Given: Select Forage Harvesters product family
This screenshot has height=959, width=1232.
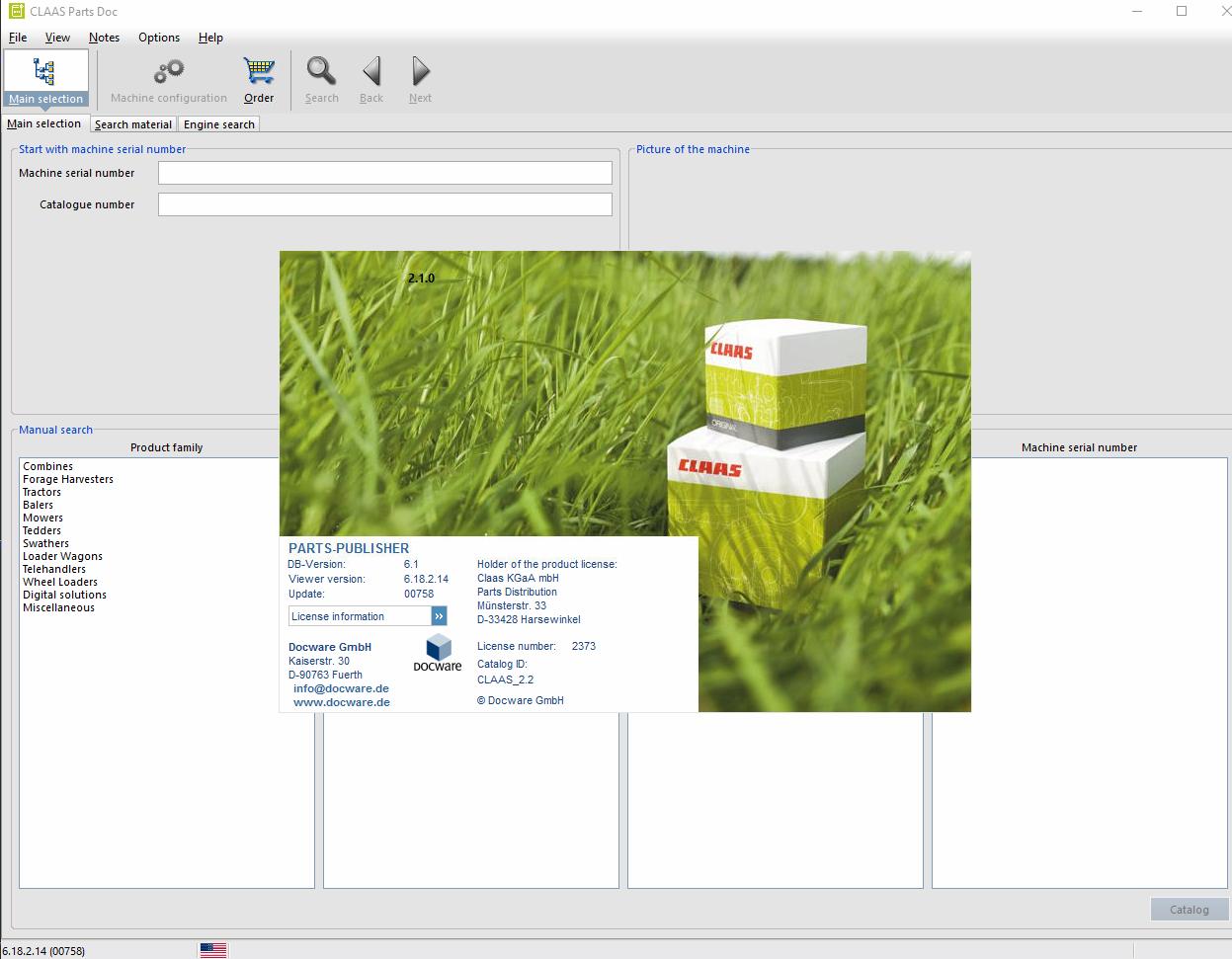Looking at the screenshot, I should point(68,479).
